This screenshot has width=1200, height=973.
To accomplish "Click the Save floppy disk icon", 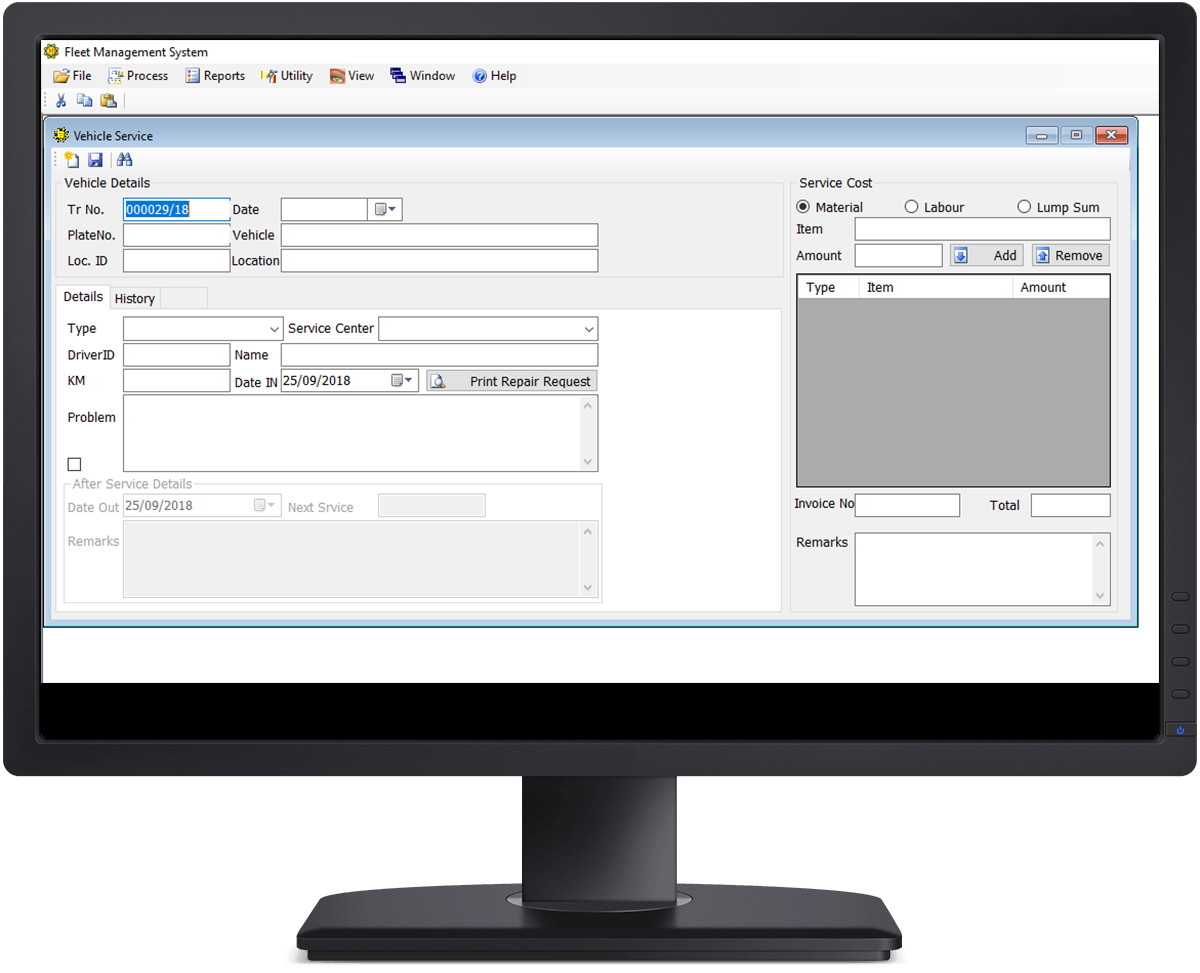I will (96, 160).
